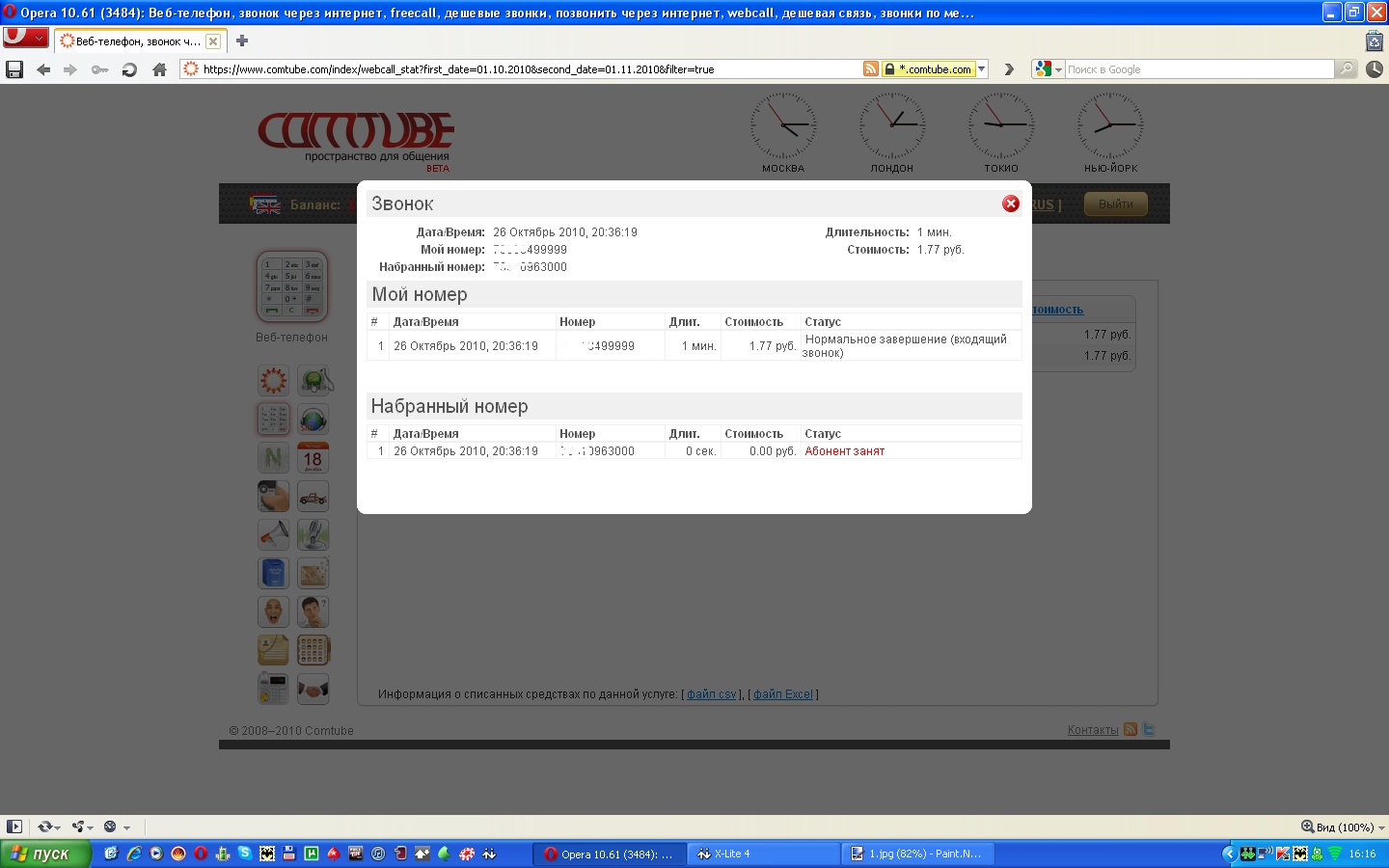Click the search magnifier button
The image size is (1389, 868).
[1347, 69]
